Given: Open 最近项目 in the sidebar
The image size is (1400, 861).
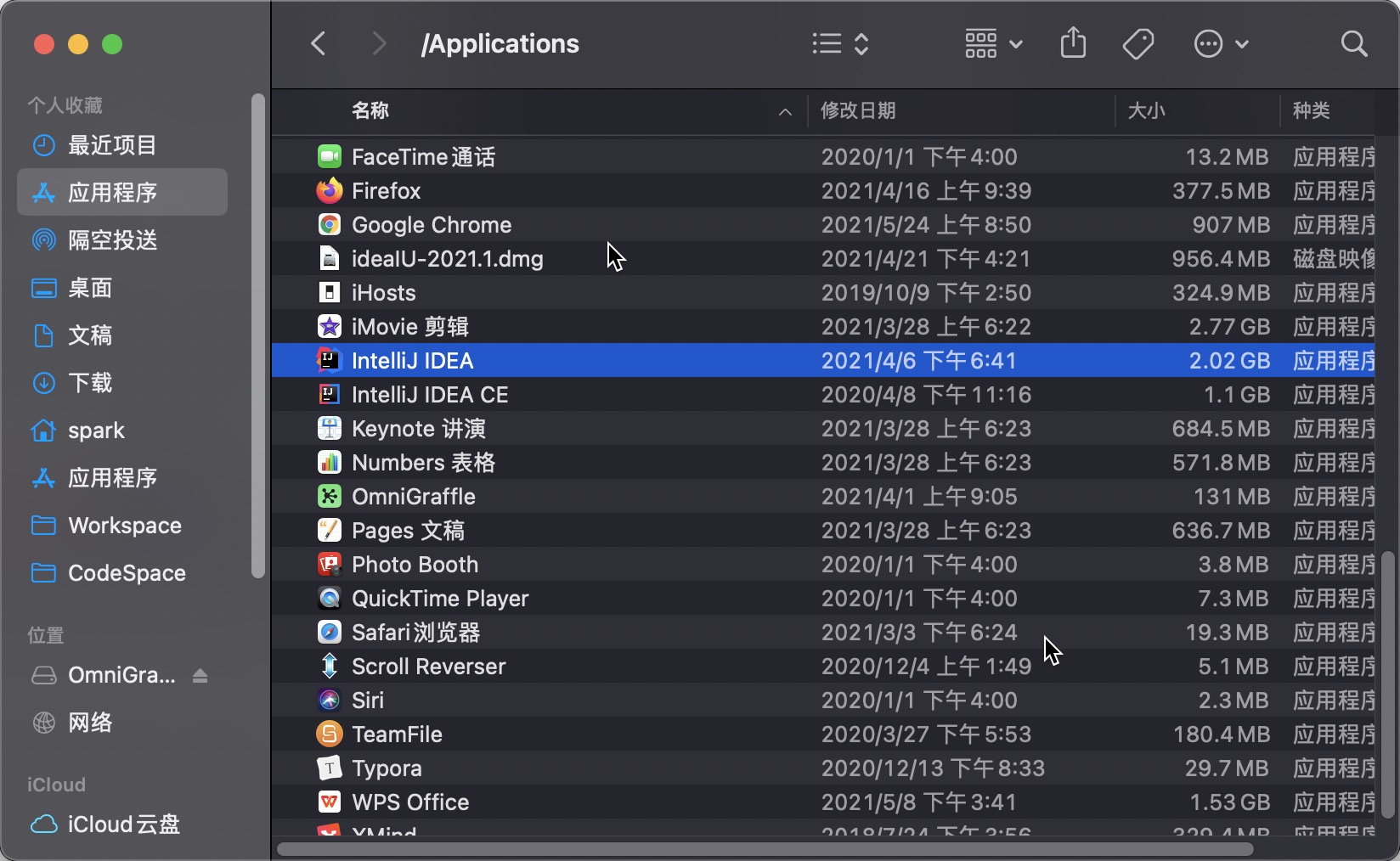Looking at the screenshot, I should (x=122, y=145).
